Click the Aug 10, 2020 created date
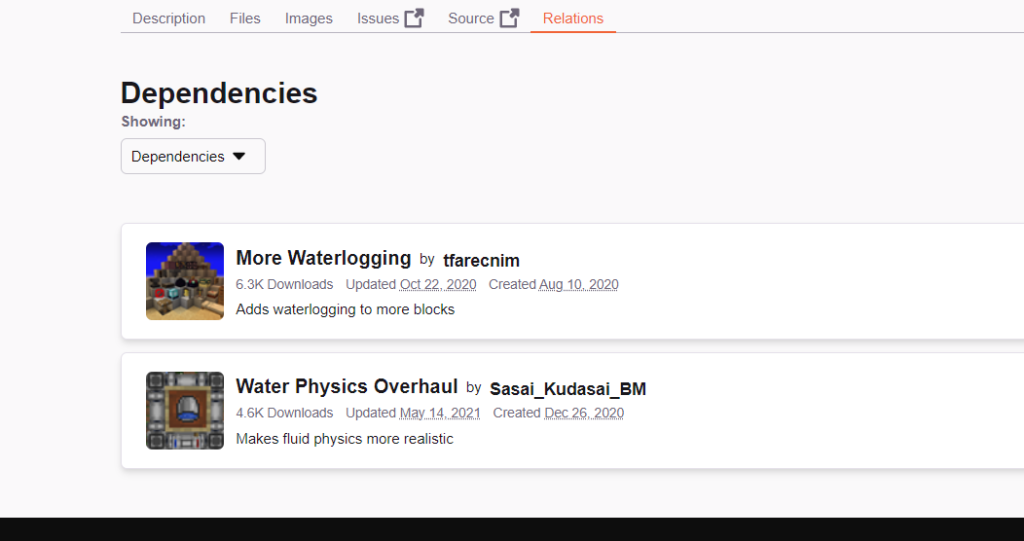The width and height of the screenshot is (1024, 541). (x=579, y=284)
